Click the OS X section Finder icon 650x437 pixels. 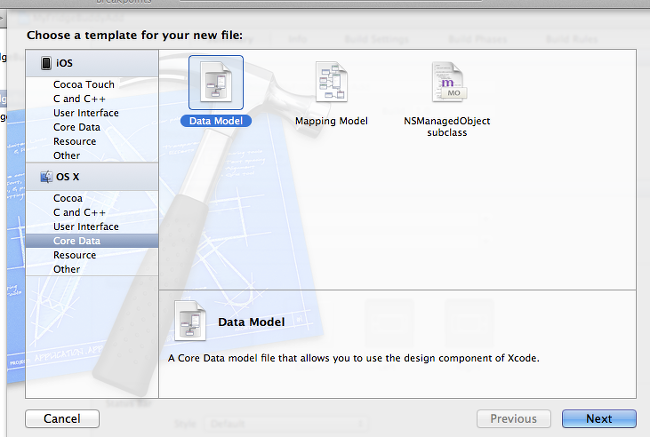[46, 177]
